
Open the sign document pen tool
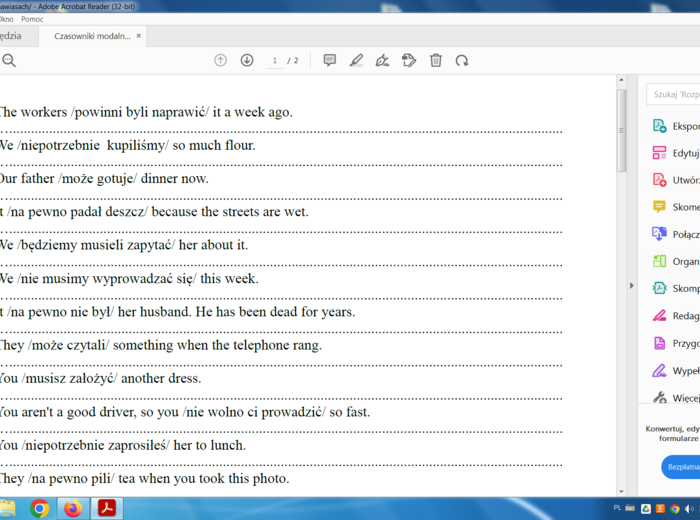pos(382,61)
